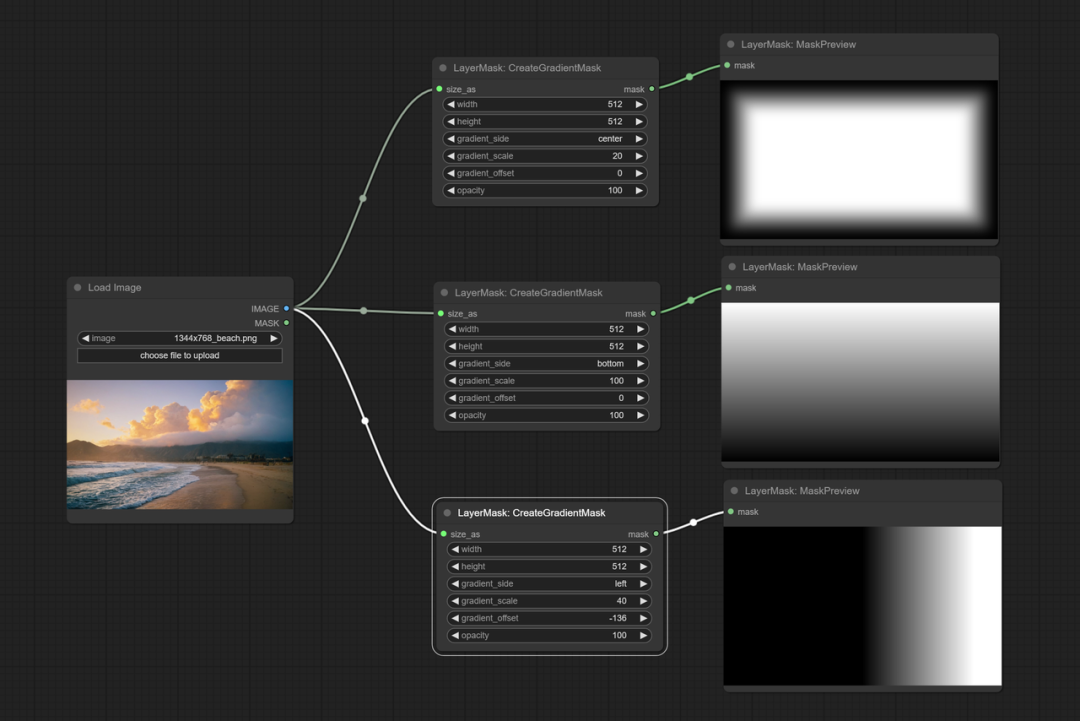
Task: Increase opacity in the center gradient node
Action: click(639, 190)
